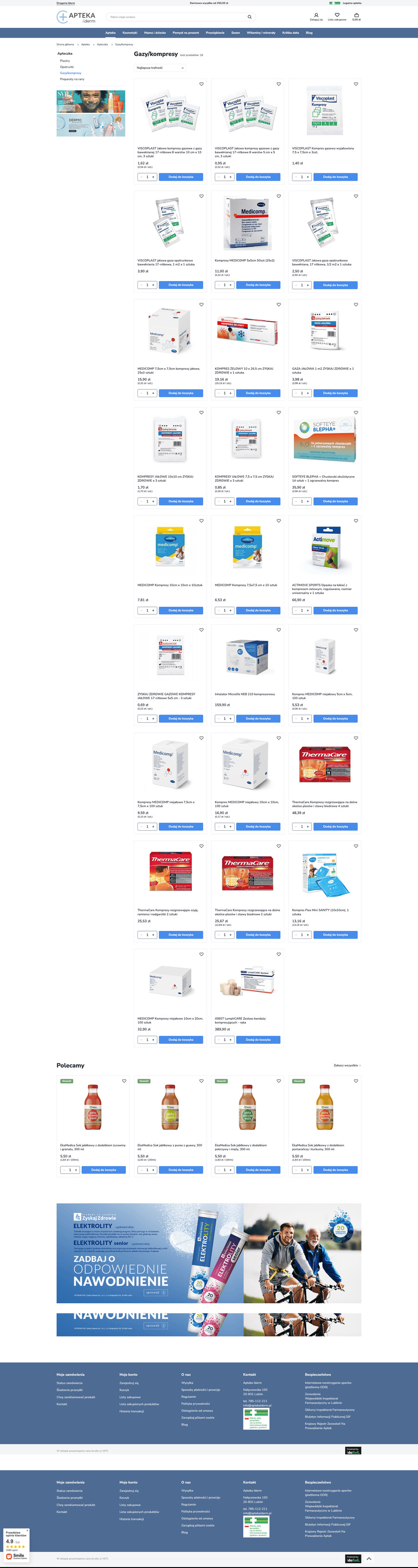Increase quantity for VISCOPLAST Kompres gazowy wyjałowiony
This screenshot has height=1568, width=418.
(x=308, y=177)
